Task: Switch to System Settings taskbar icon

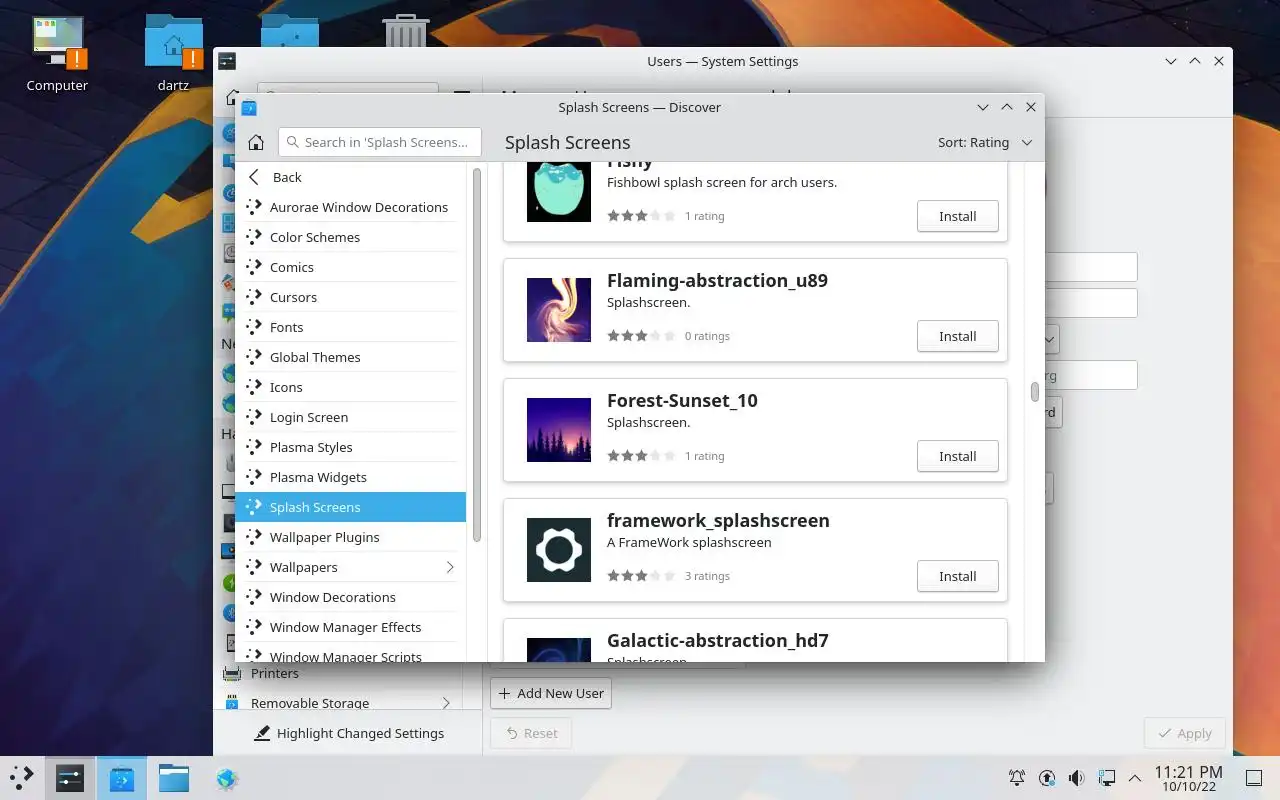Action: point(69,777)
